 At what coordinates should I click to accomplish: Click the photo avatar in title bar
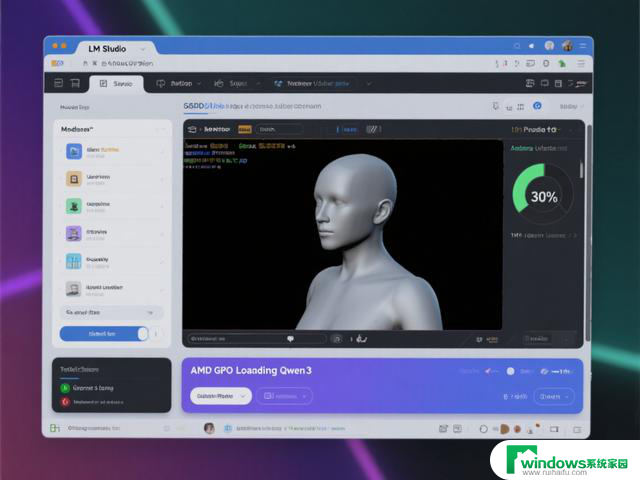point(567,45)
